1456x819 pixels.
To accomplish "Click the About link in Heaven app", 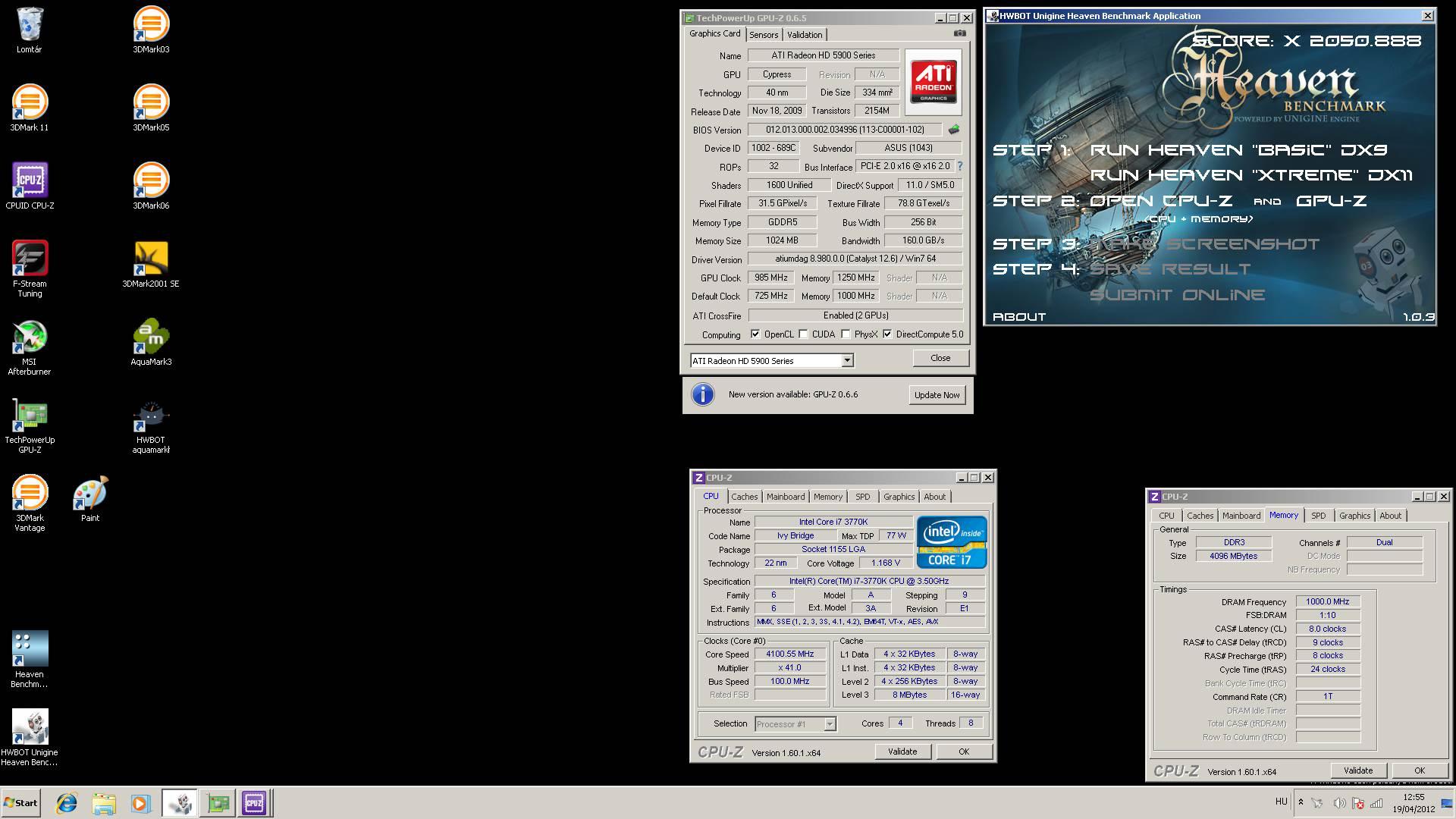I will (1019, 317).
